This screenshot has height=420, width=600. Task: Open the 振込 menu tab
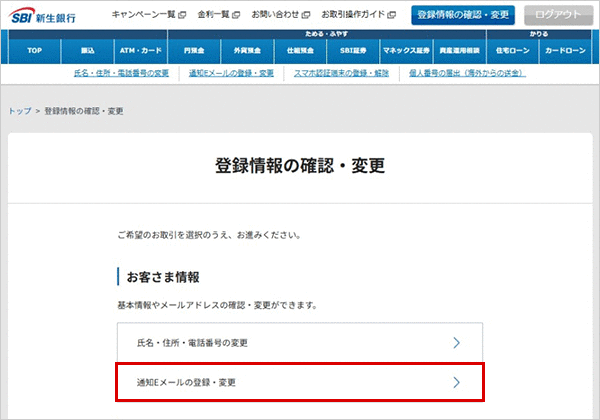click(x=88, y=50)
